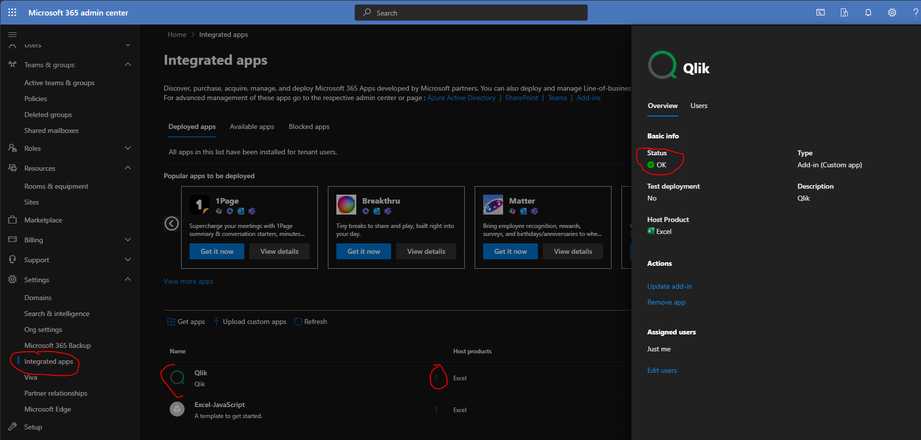Open the Add-ins link
The width and height of the screenshot is (921, 440).
tap(589, 98)
